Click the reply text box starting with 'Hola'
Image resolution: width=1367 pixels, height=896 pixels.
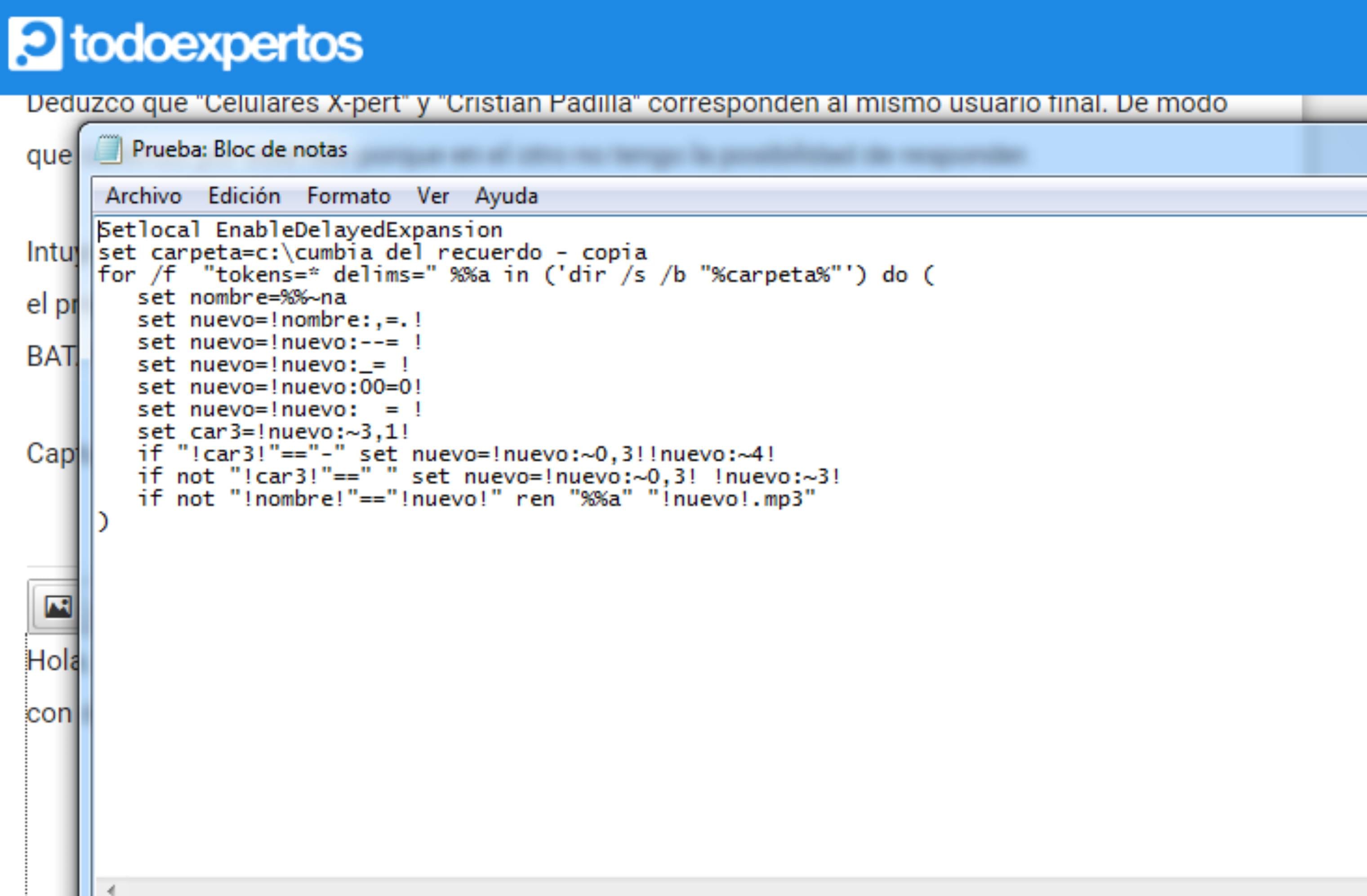tap(52, 764)
